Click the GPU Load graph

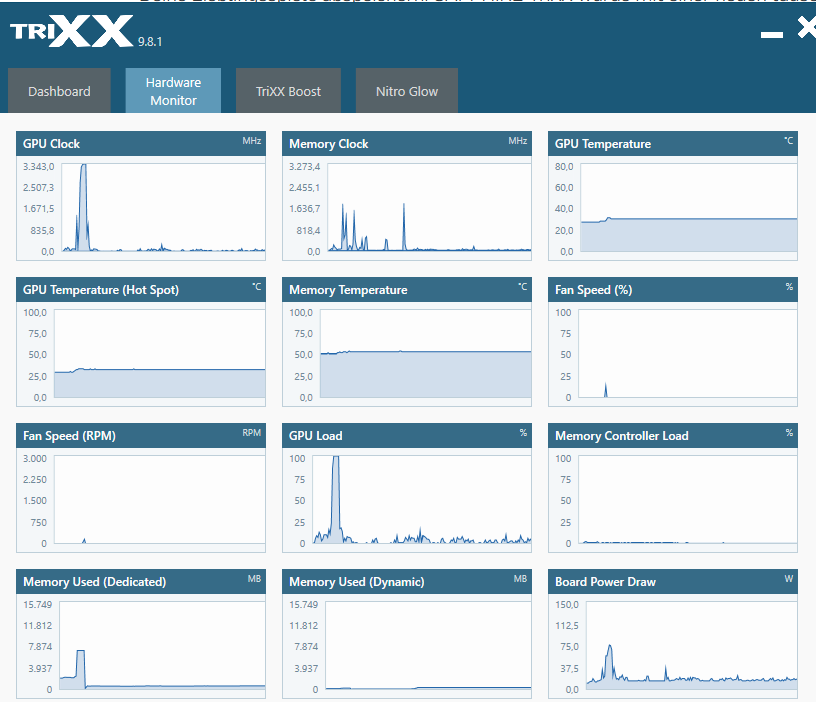click(422, 500)
